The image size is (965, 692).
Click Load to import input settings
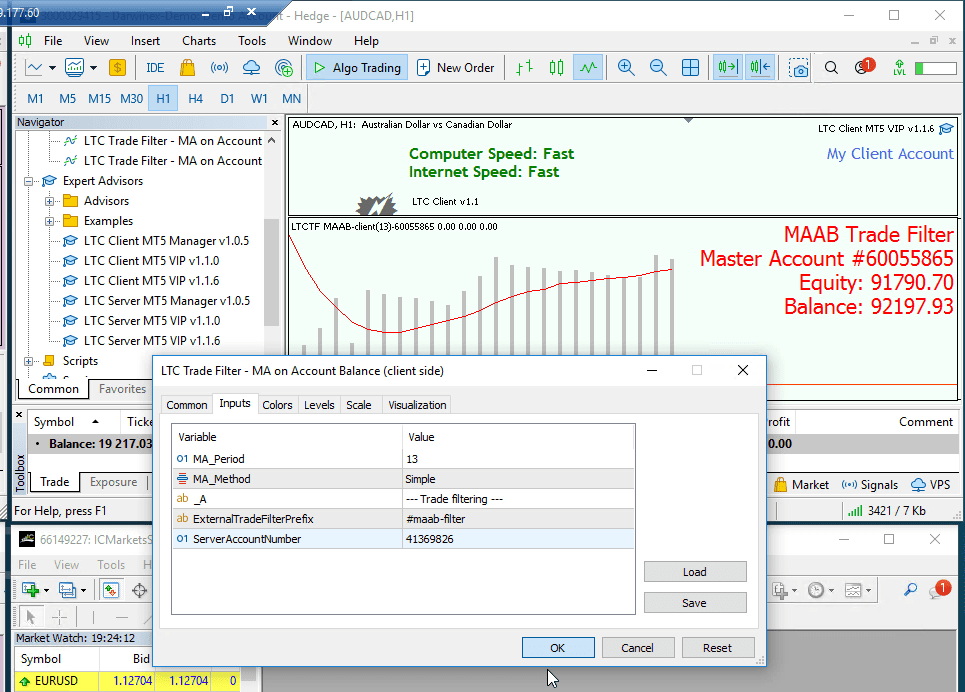coord(695,572)
